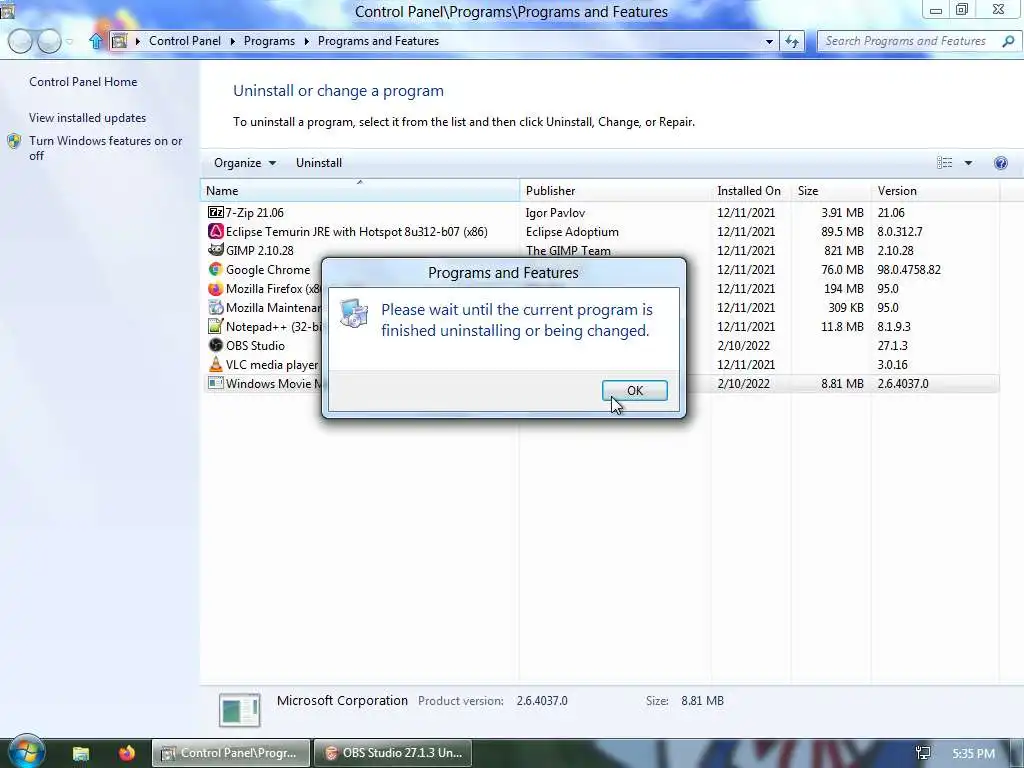This screenshot has width=1024, height=768.
Task: Sort by the Version column header
Action: [935, 191]
